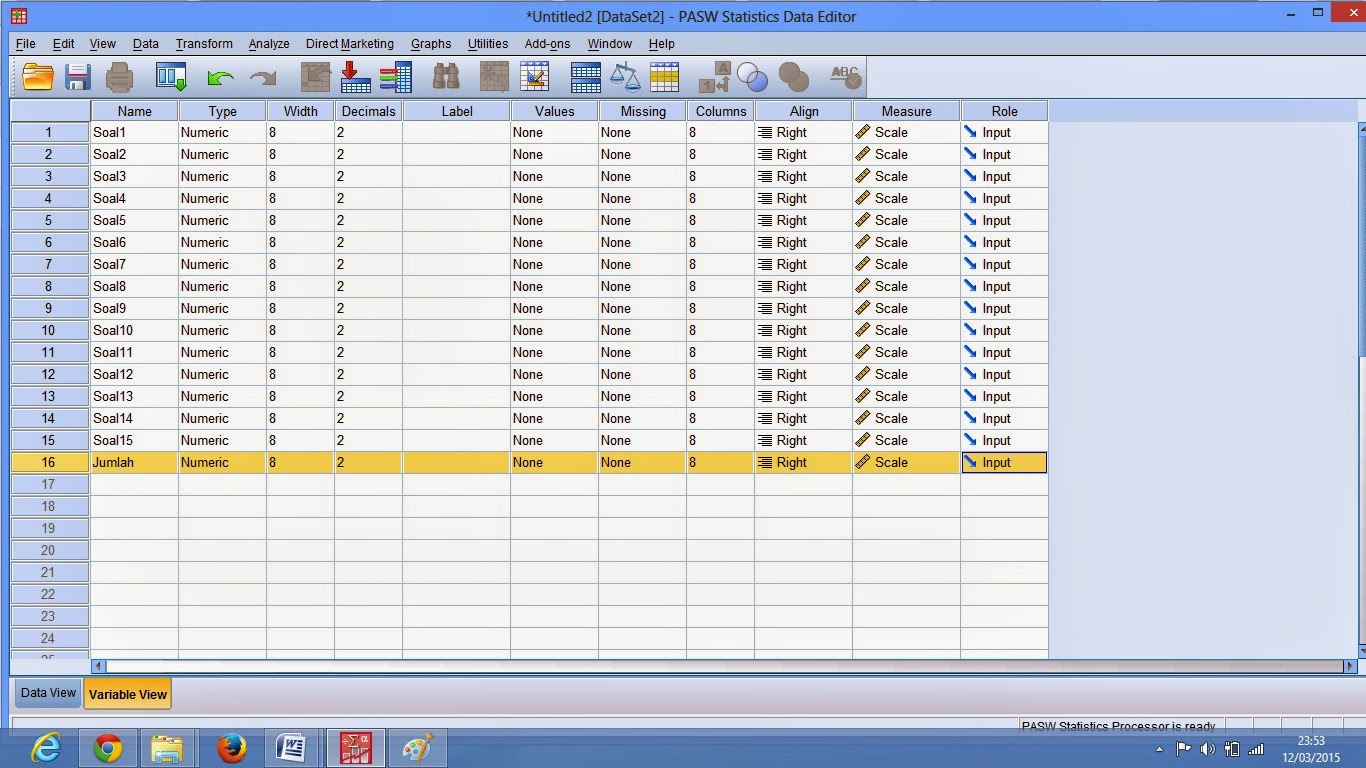Select row header number 1
This screenshot has height=768, width=1366.
(50, 132)
